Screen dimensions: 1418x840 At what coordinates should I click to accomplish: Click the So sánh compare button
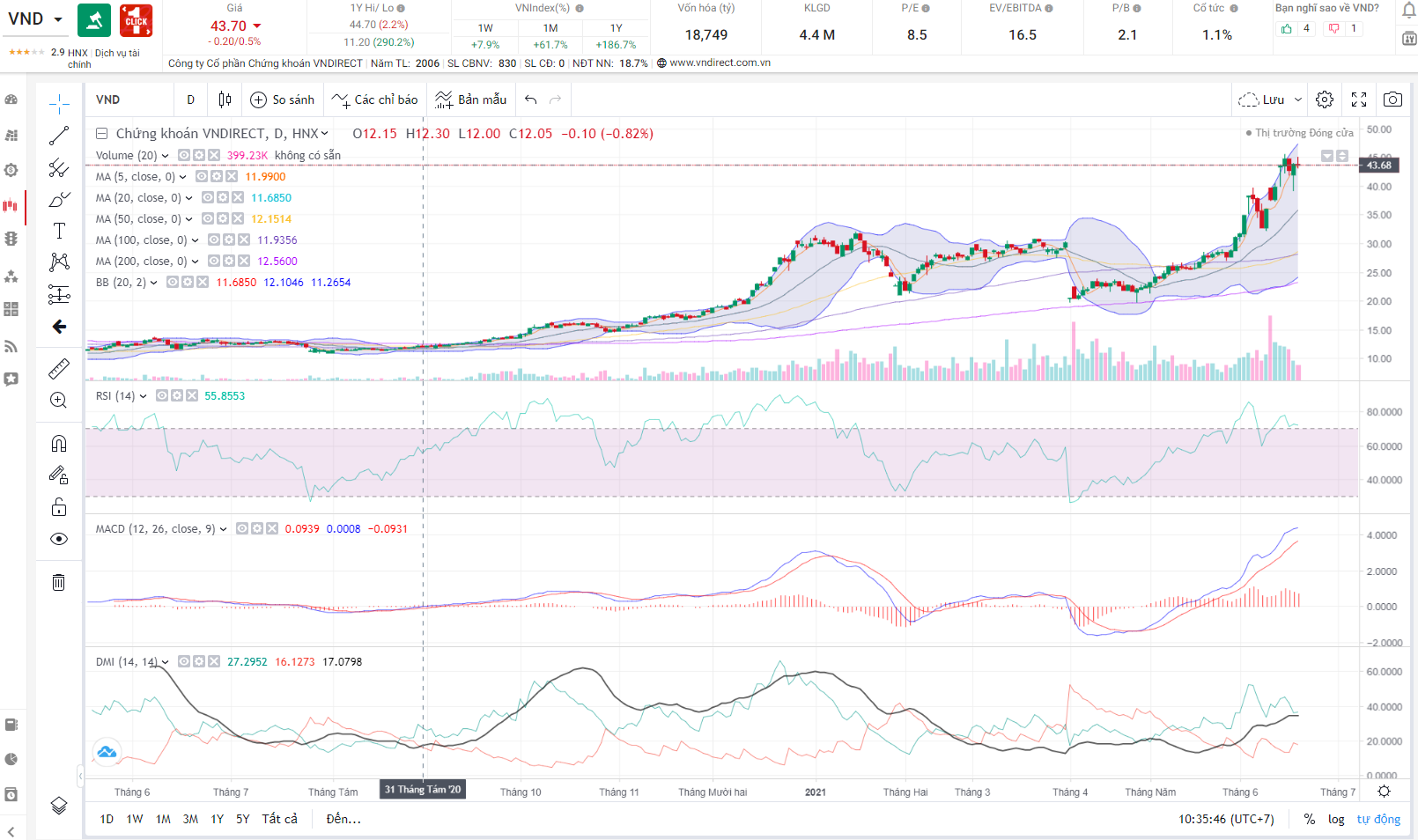(282, 99)
